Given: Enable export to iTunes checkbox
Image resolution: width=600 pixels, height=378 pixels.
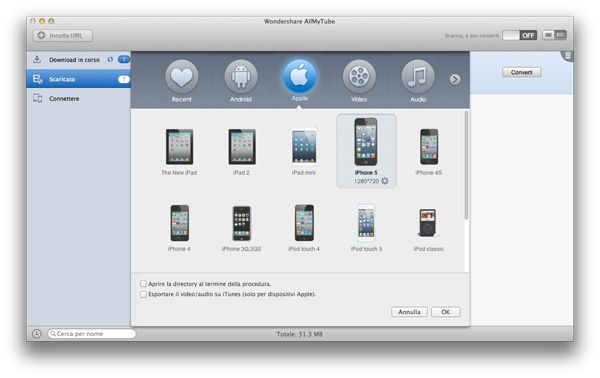Looking at the screenshot, I should (143, 294).
